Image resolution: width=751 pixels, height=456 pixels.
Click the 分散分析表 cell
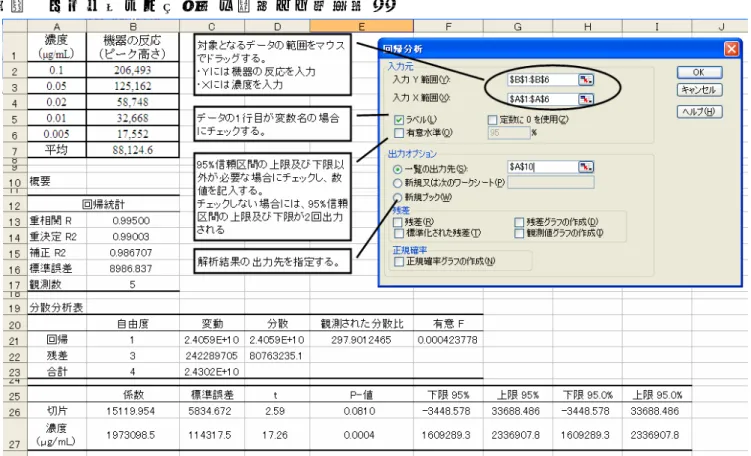(57, 308)
